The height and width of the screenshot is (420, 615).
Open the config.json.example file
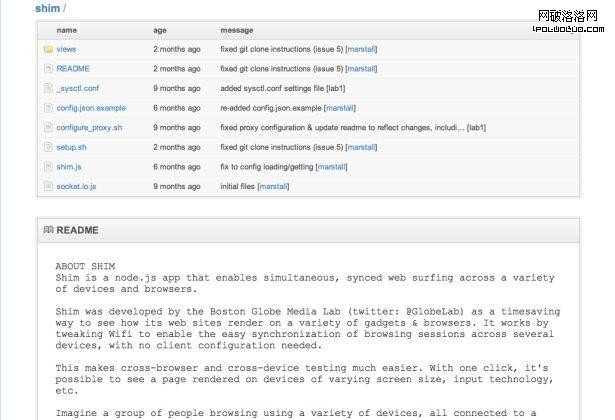[91, 108]
